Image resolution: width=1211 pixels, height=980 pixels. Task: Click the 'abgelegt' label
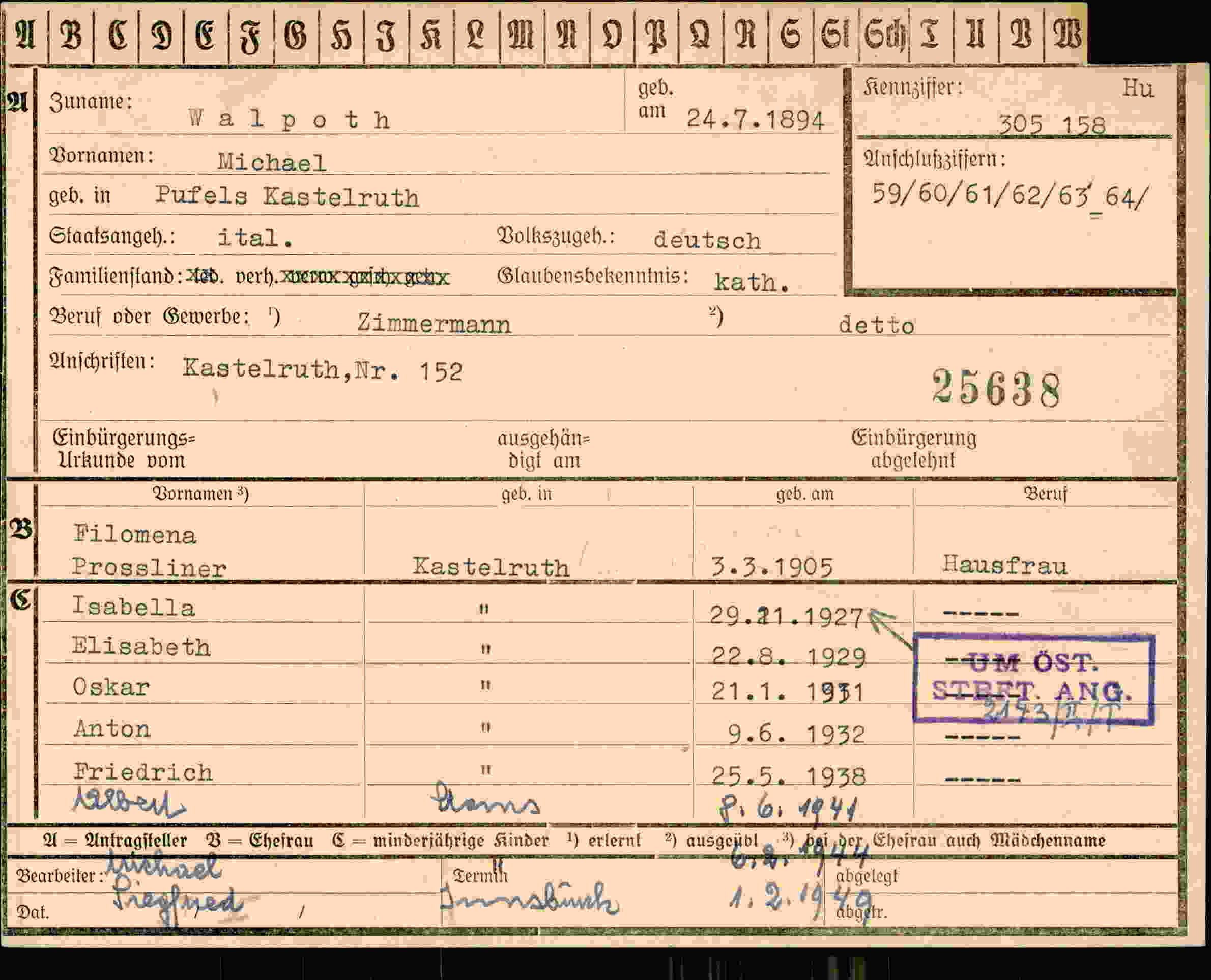pyautogui.click(x=867, y=876)
